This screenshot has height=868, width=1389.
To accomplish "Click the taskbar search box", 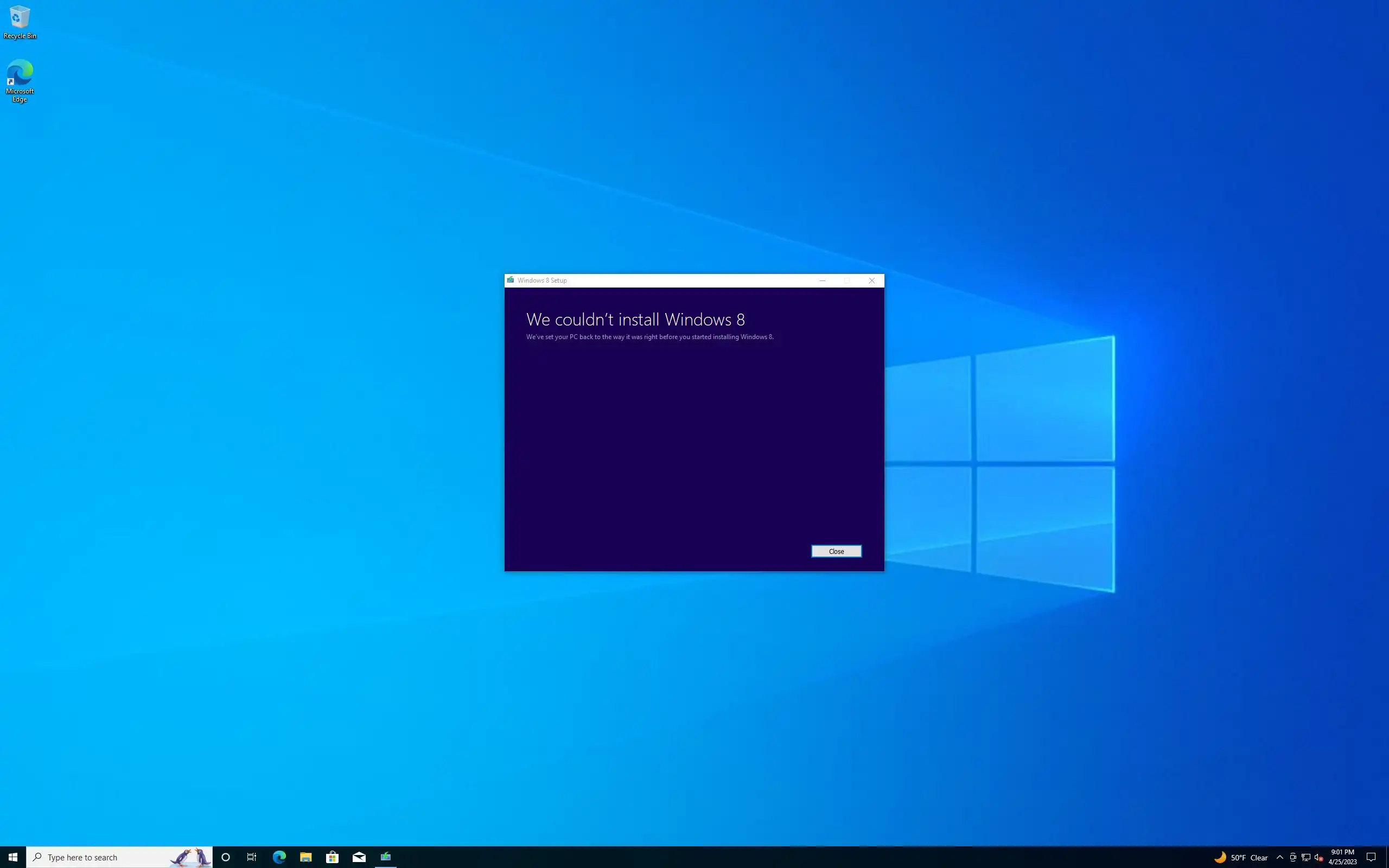I will (x=109, y=857).
